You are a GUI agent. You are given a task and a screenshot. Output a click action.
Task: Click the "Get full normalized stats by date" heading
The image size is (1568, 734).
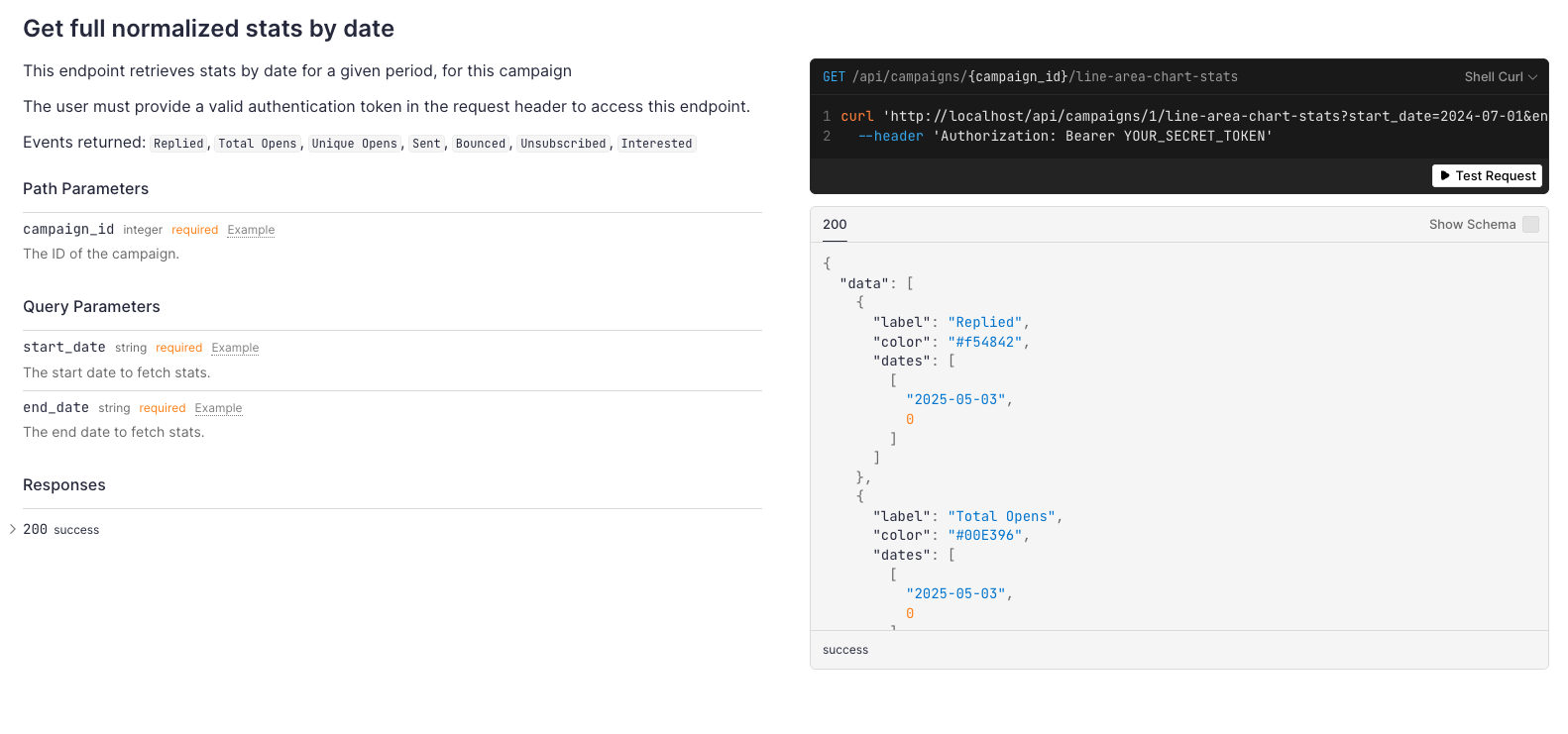pyautogui.click(x=208, y=29)
